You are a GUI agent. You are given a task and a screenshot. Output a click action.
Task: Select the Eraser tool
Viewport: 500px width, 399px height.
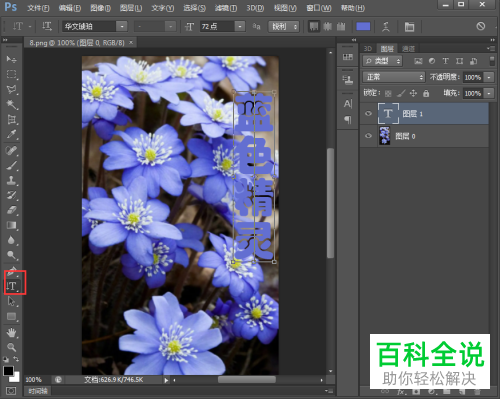click(11, 210)
